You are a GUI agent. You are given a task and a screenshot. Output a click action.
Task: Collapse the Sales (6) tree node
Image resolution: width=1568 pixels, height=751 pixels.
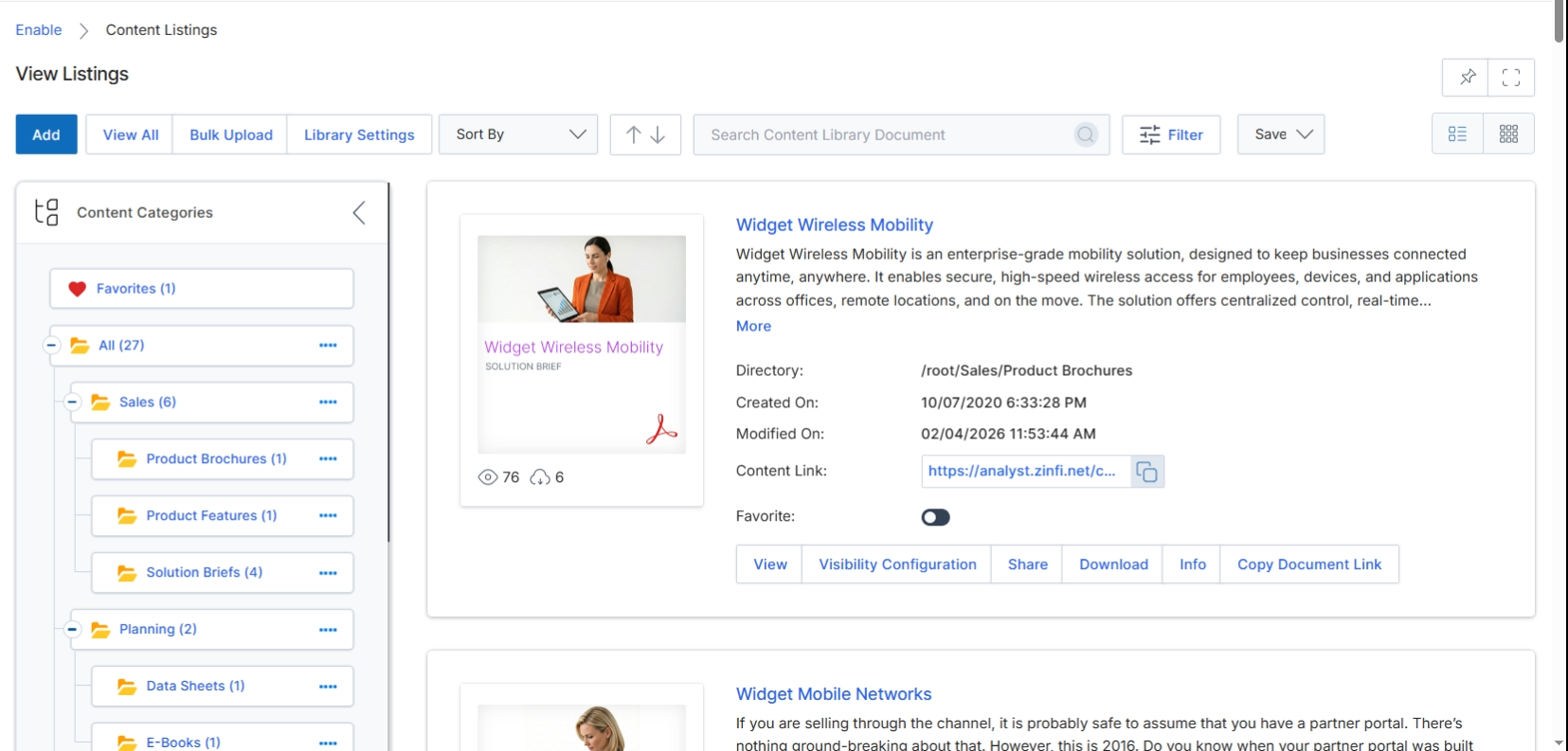[x=72, y=402]
